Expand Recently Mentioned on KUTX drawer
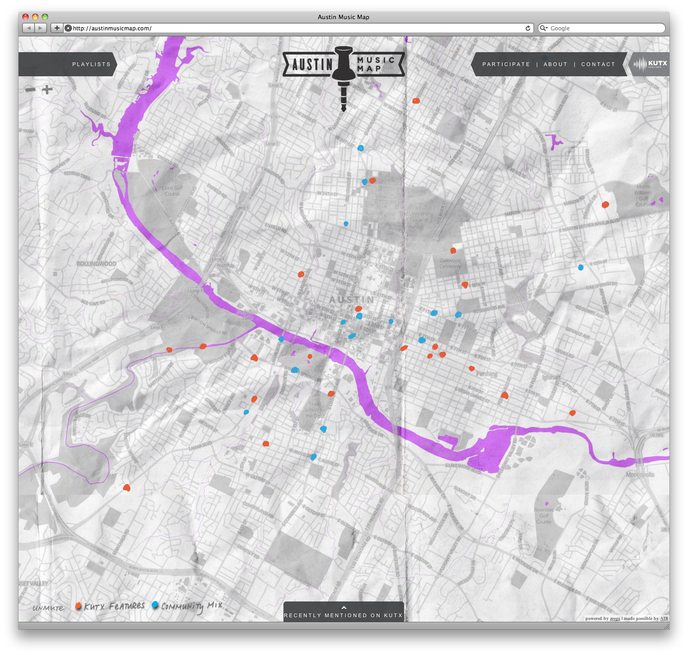The image size is (688, 655). point(343,612)
